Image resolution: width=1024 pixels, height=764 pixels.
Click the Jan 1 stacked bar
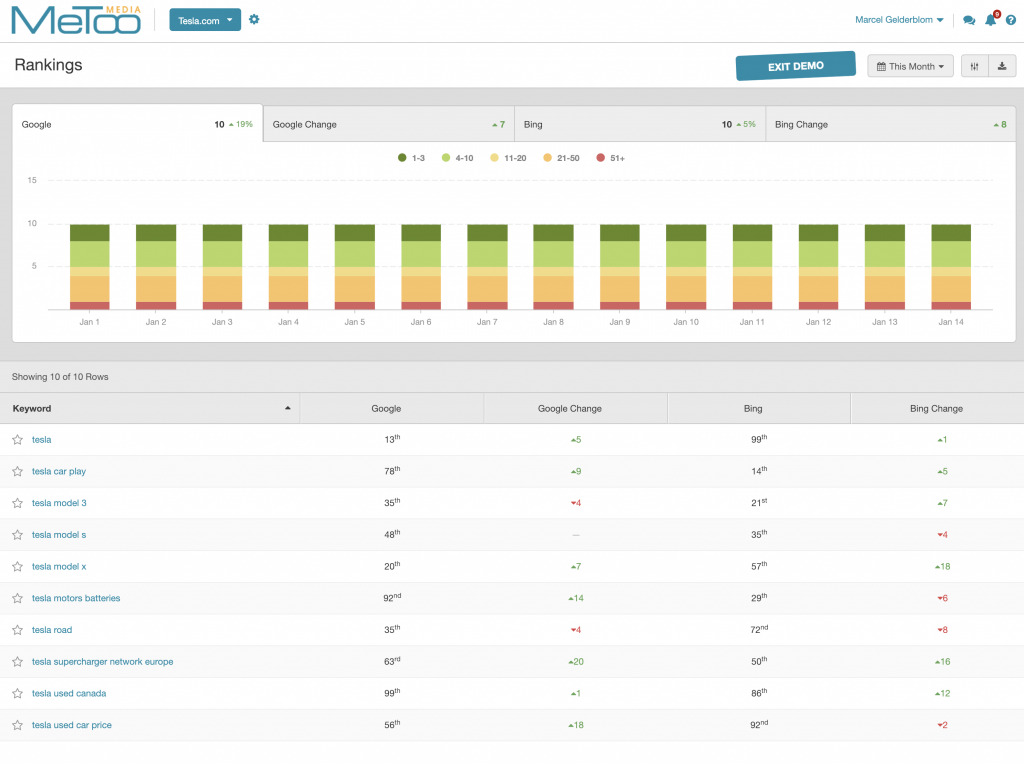(89, 266)
